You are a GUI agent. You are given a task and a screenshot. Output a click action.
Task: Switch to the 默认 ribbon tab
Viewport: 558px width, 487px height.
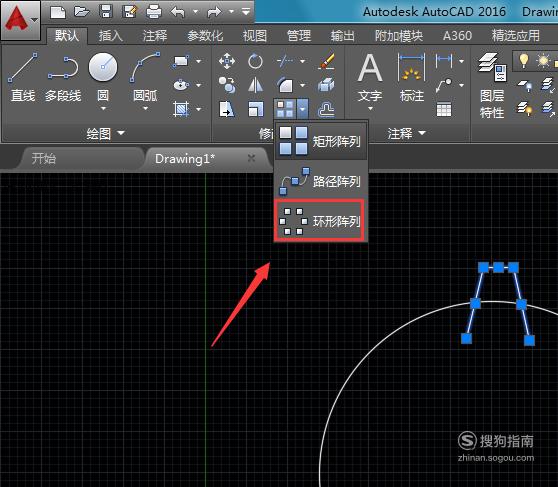tap(67, 36)
